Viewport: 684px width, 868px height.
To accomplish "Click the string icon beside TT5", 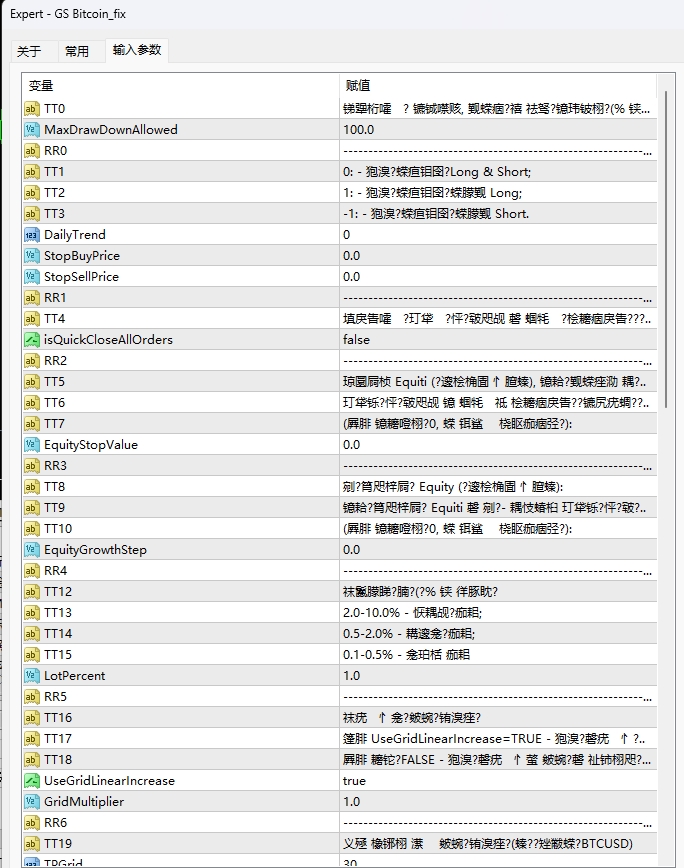I will click(32, 382).
